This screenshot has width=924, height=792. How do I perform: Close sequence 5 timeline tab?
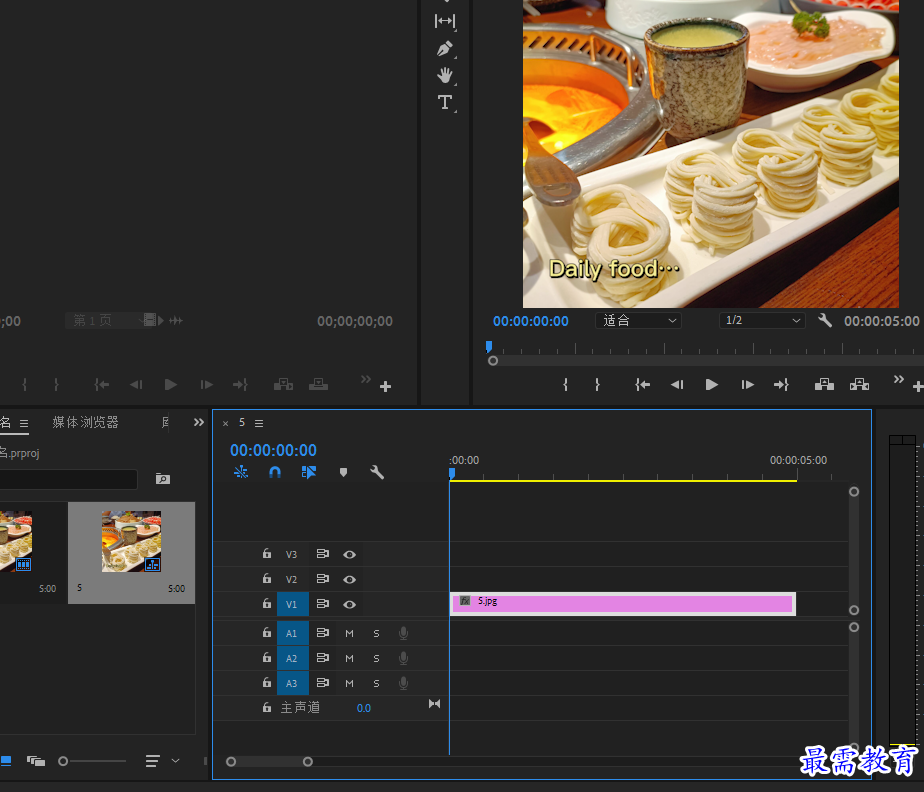pos(226,423)
